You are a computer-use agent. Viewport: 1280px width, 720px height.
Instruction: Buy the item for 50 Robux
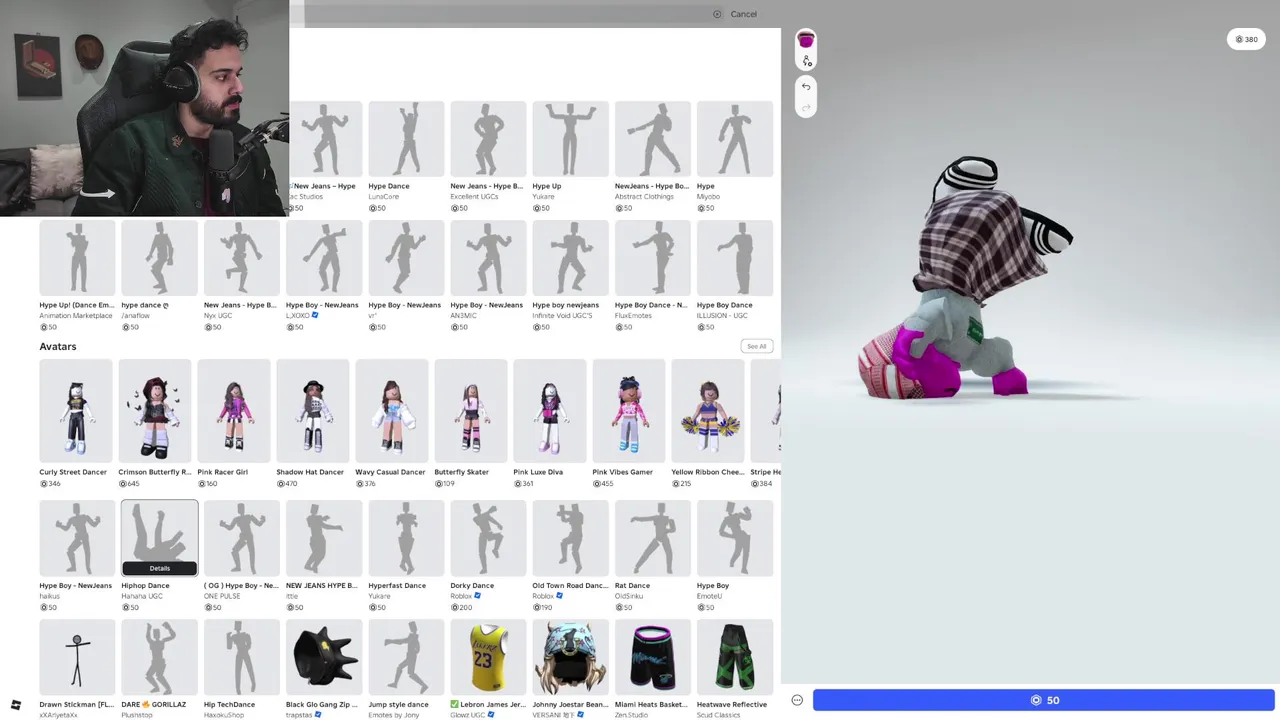(1044, 700)
